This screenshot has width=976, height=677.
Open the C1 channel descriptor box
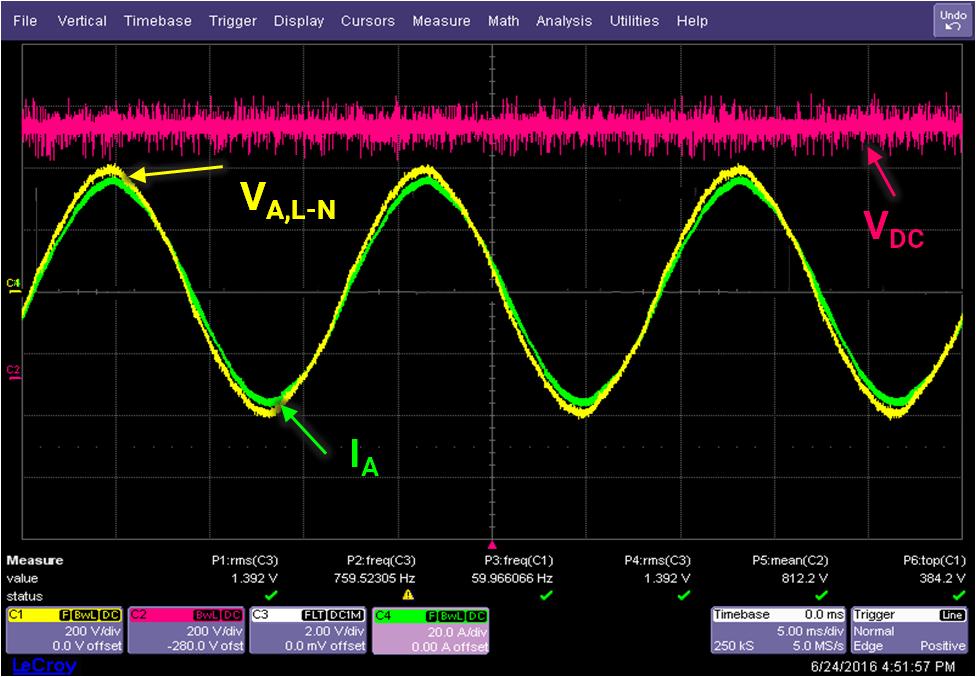point(65,630)
